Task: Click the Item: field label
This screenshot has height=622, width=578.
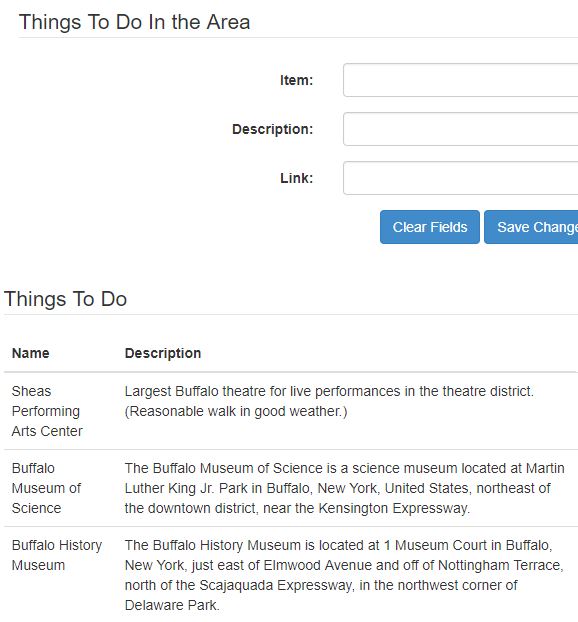Action: tap(296, 80)
